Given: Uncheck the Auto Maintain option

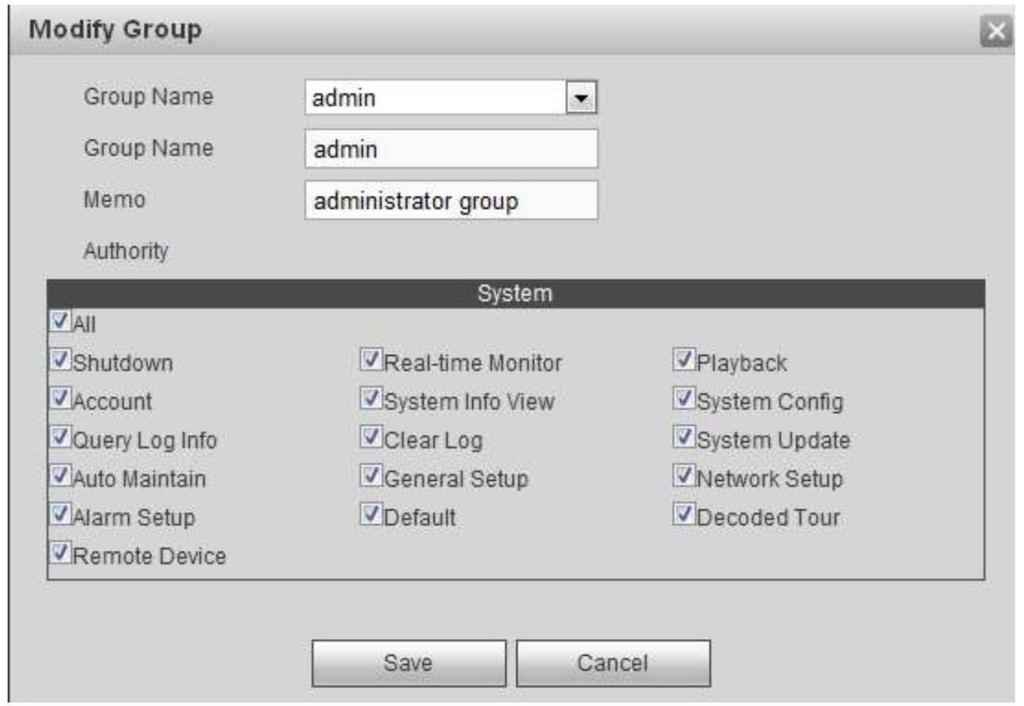Looking at the screenshot, I should coord(61,475).
